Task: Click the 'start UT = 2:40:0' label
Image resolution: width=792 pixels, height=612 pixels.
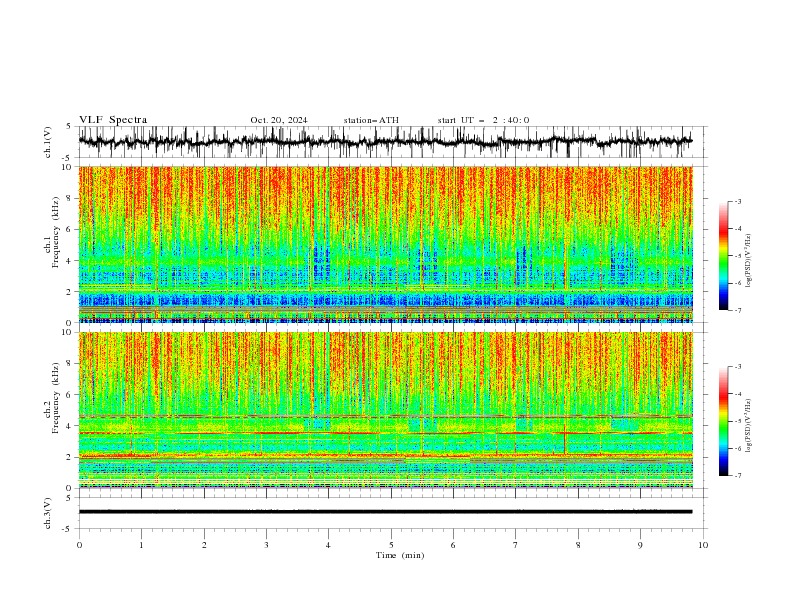Action: tap(483, 120)
